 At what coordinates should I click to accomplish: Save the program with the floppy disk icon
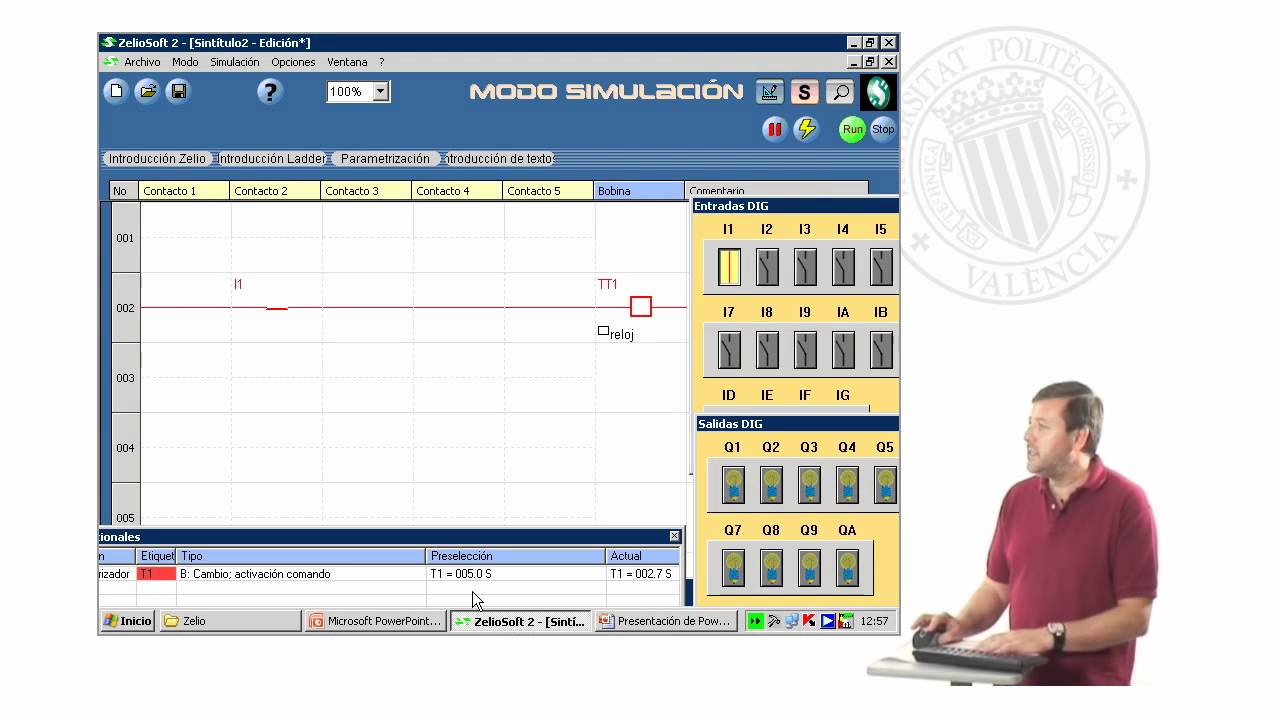[x=178, y=92]
